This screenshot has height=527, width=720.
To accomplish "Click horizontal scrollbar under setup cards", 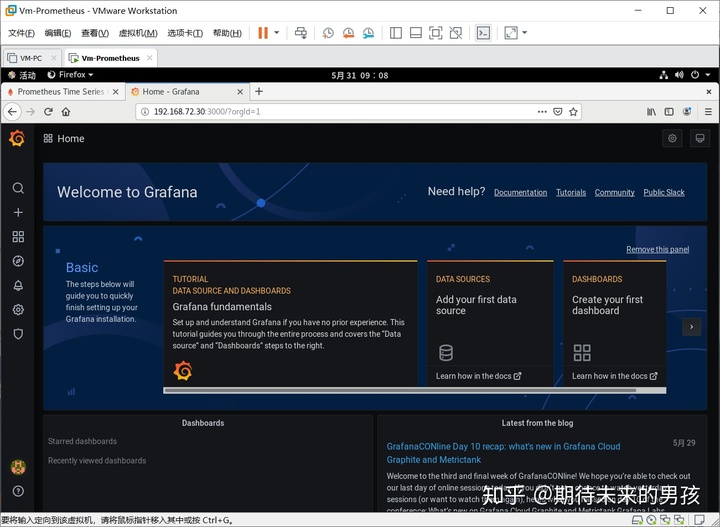I will point(399,390).
